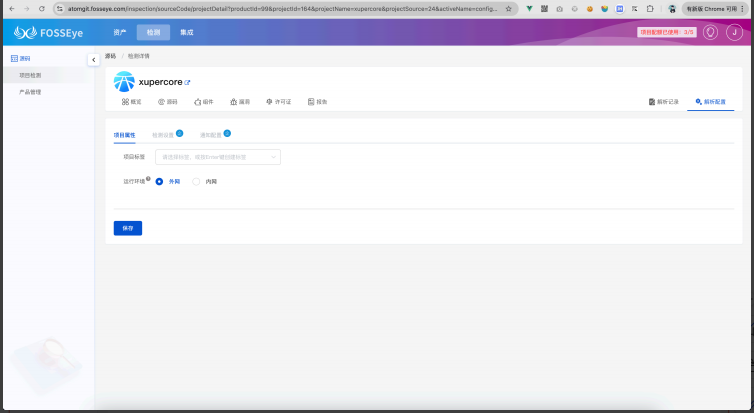The height and width of the screenshot is (413, 754).
Task: Reload the page with the refresh icon
Action: [42, 9]
